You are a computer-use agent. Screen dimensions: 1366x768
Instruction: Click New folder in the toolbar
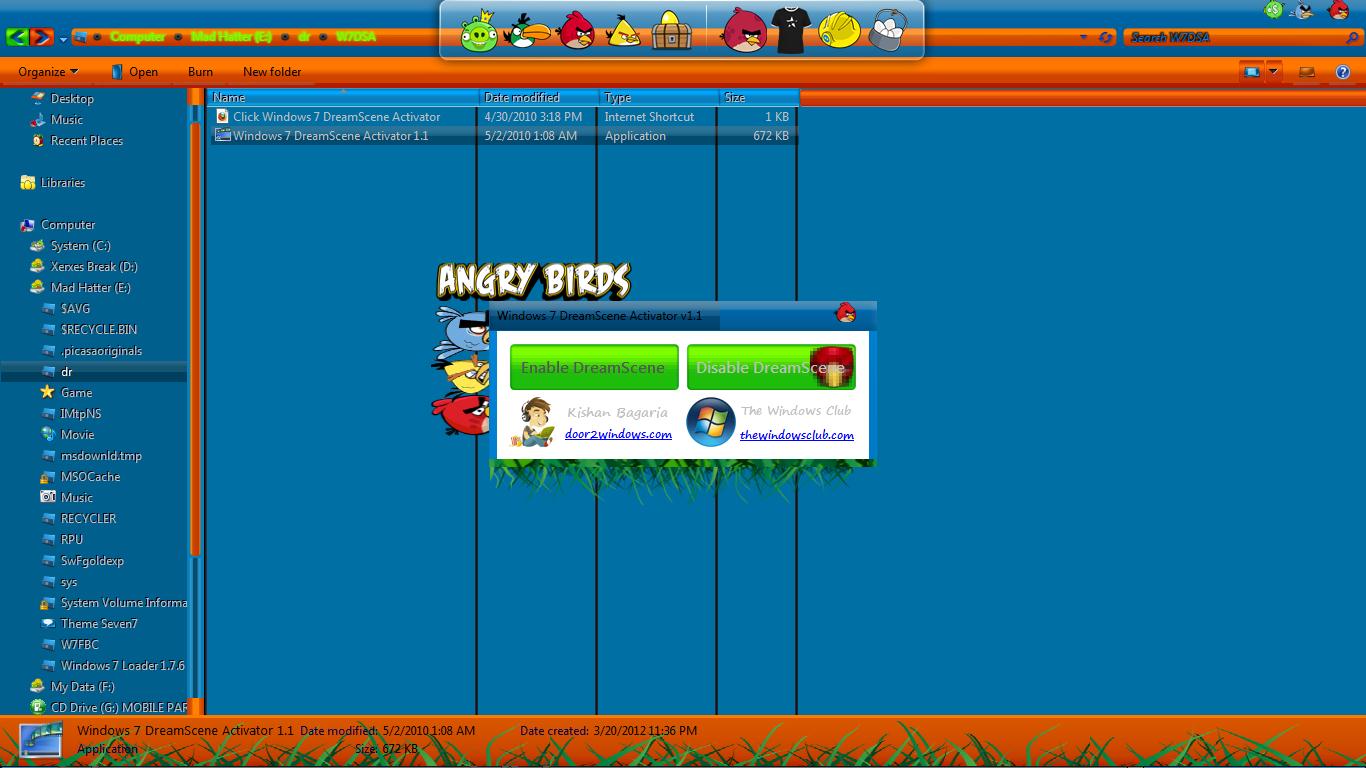[272, 72]
